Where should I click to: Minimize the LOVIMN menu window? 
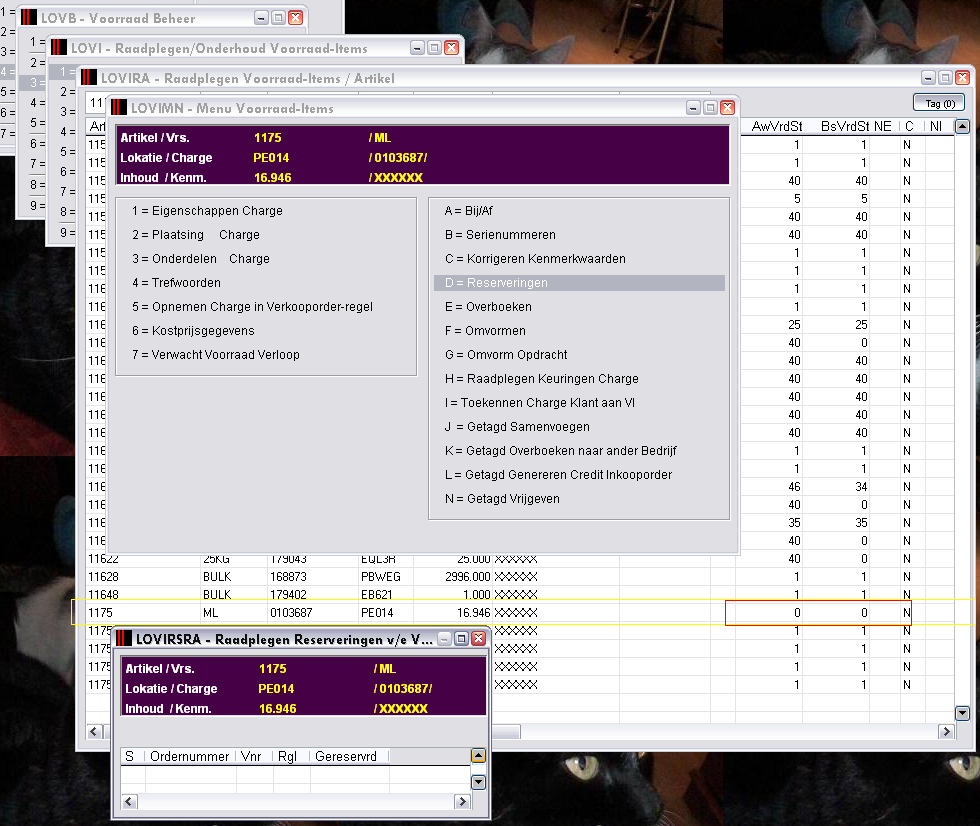pyautogui.click(x=693, y=108)
